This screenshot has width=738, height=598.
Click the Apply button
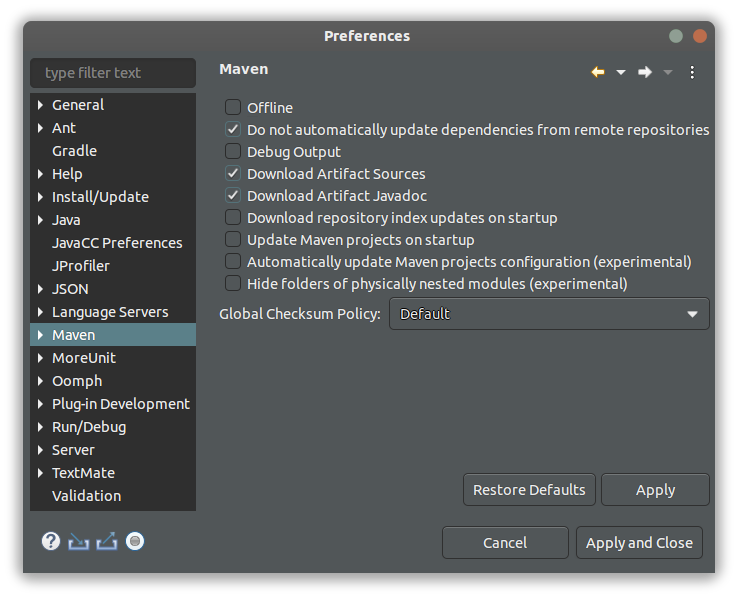coord(655,490)
